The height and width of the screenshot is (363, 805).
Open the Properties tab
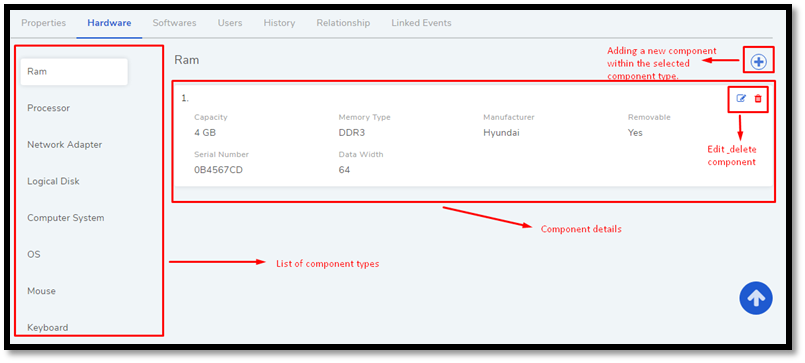(x=44, y=23)
